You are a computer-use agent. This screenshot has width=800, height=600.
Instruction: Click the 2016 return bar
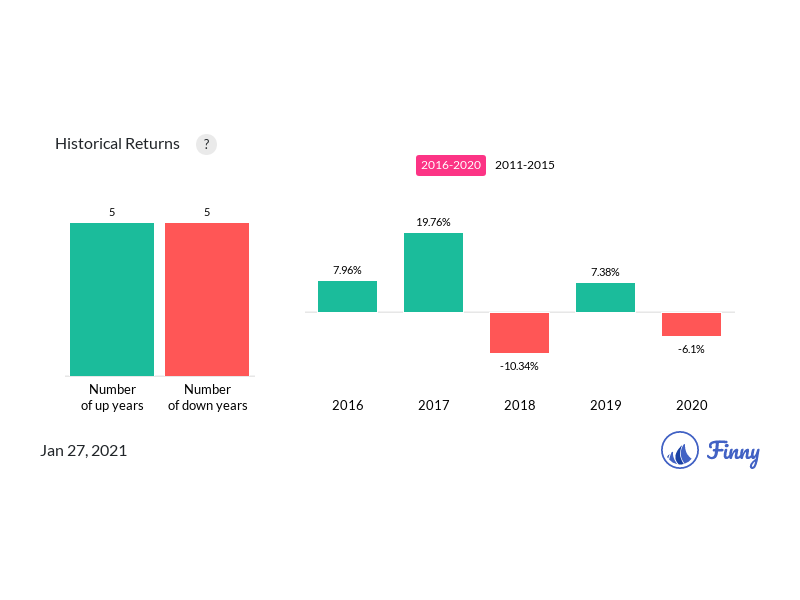(347, 297)
